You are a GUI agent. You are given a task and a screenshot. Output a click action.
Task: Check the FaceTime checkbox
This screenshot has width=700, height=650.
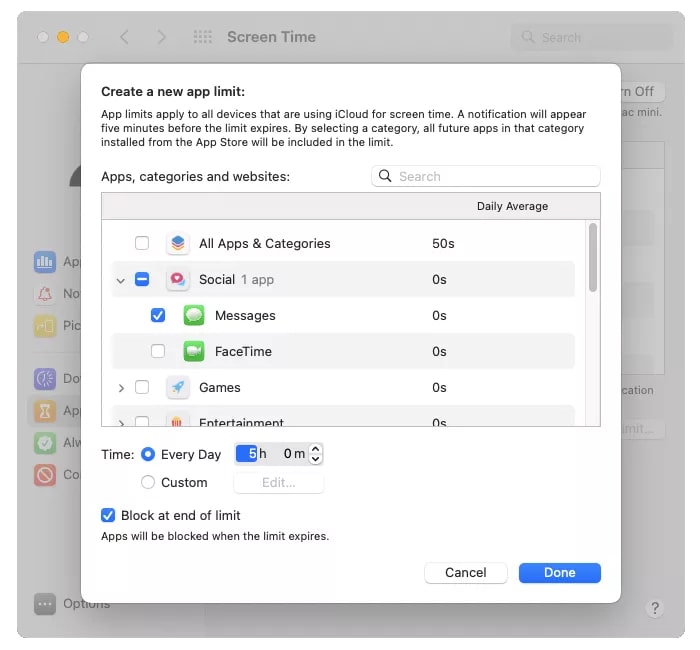coord(158,351)
